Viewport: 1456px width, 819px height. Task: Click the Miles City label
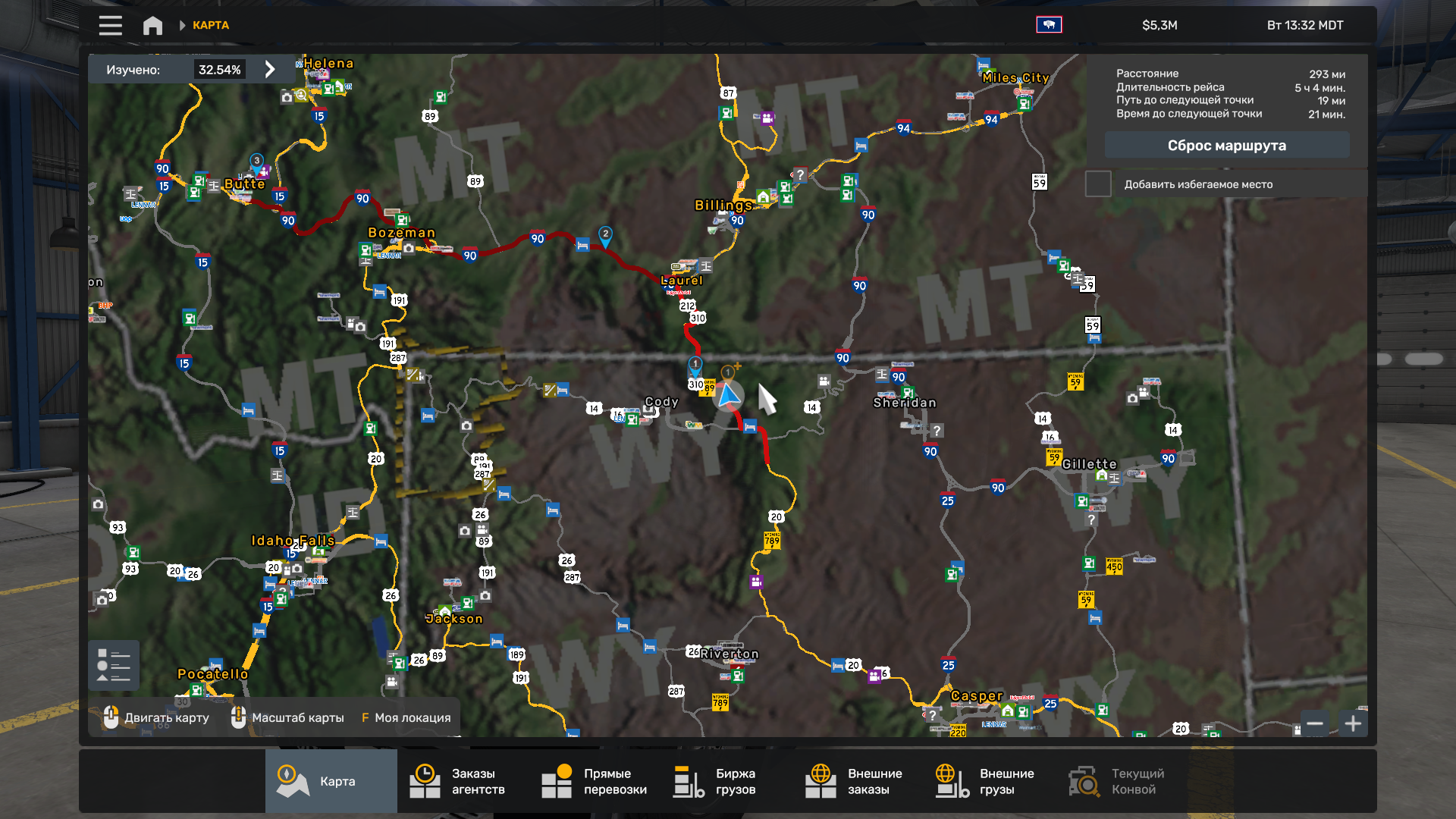tap(1015, 77)
